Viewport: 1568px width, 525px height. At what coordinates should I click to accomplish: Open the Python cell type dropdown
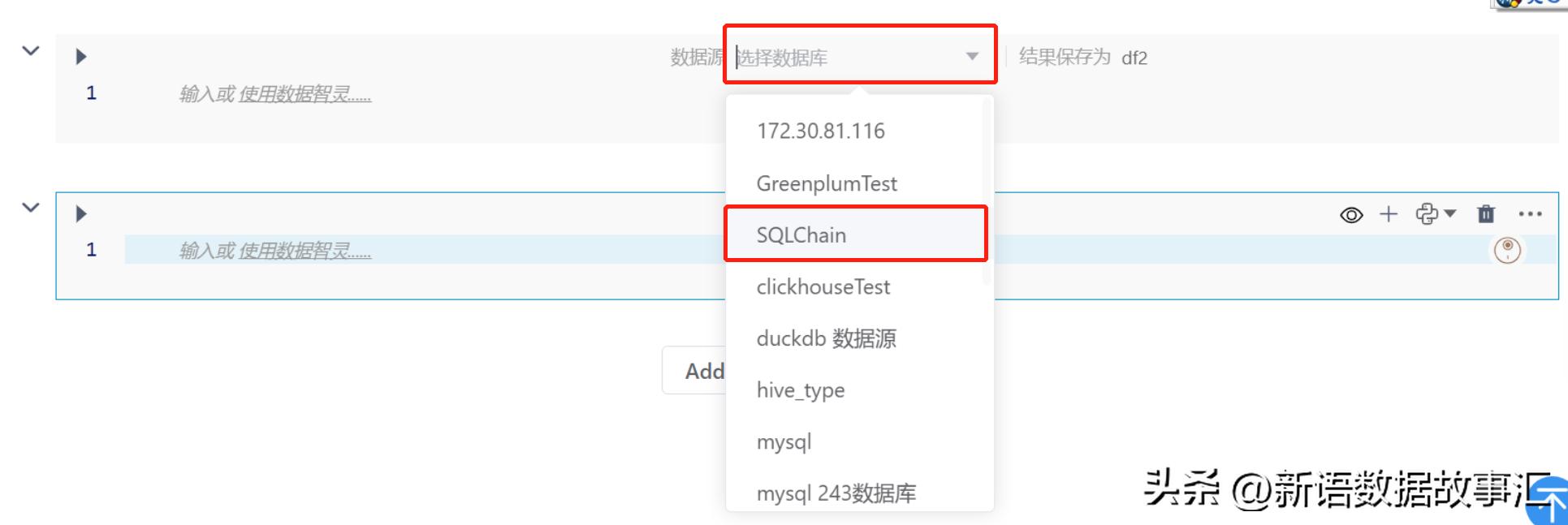click(x=1436, y=214)
